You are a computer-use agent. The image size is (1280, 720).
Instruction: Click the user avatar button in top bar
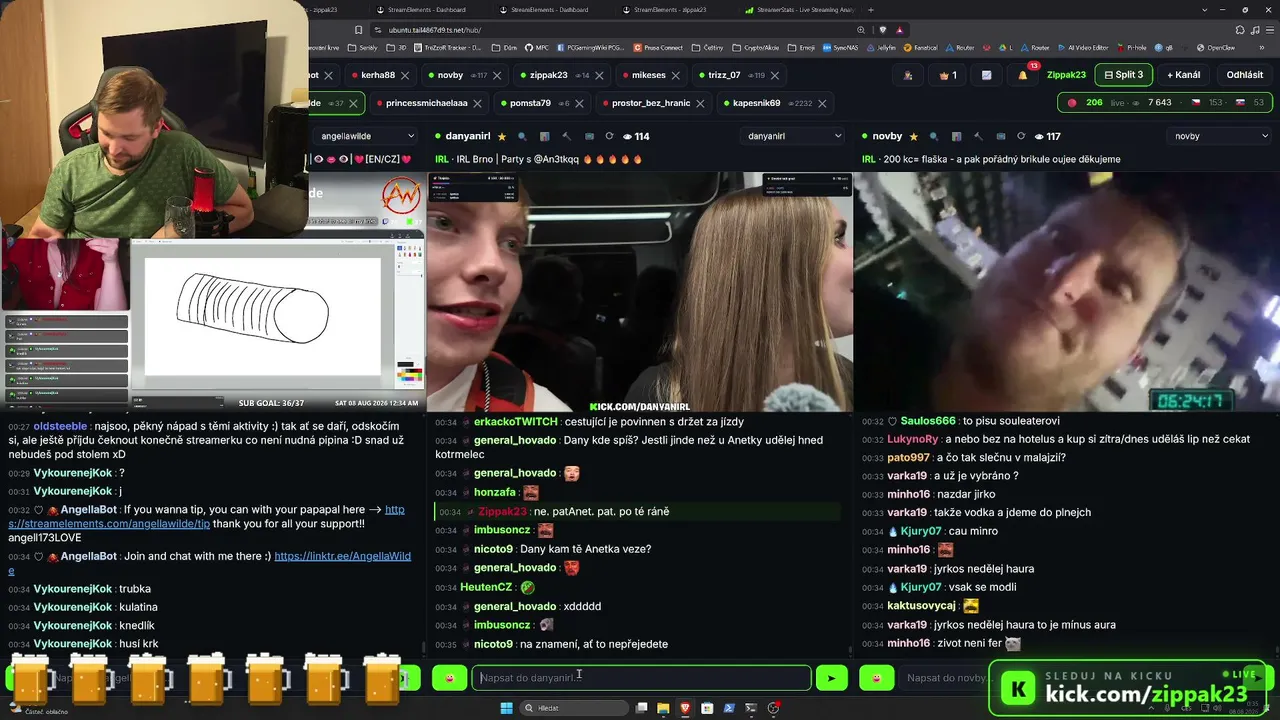tap(908, 75)
